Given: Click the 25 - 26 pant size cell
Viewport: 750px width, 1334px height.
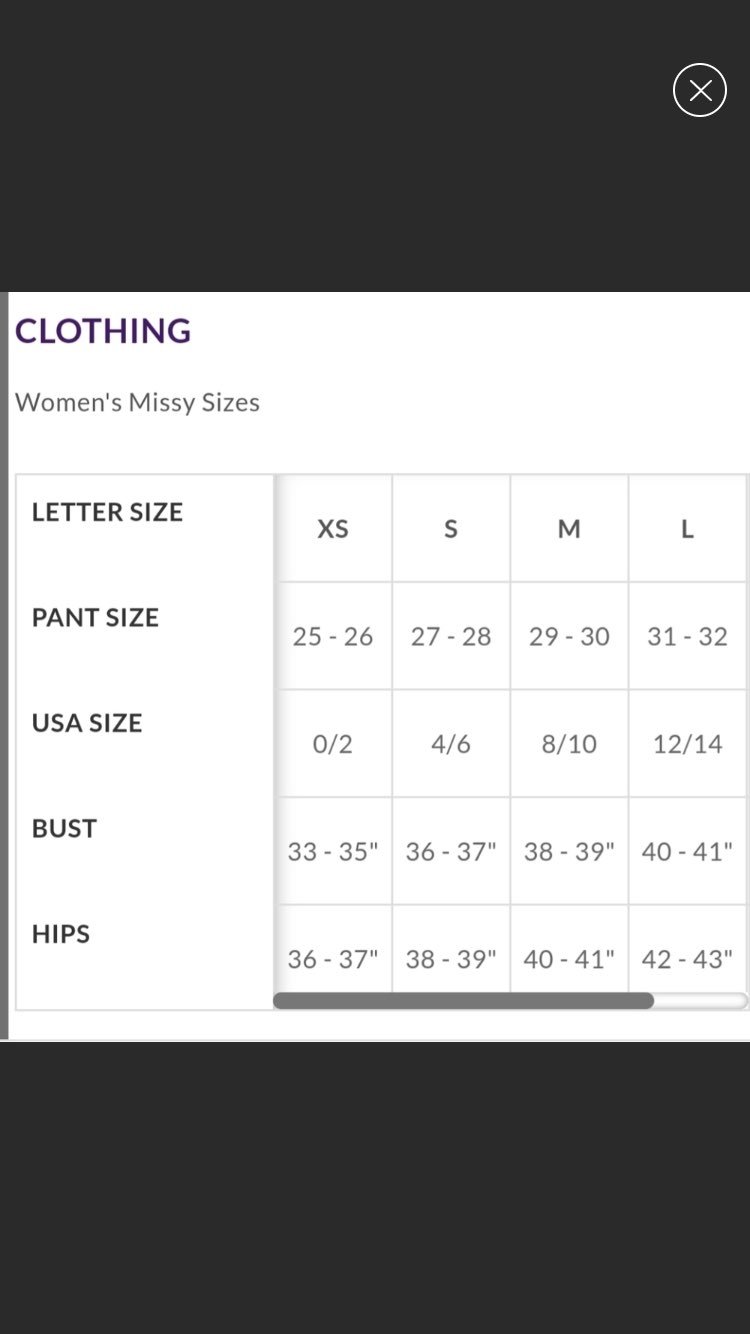Looking at the screenshot, I should 333,636.
